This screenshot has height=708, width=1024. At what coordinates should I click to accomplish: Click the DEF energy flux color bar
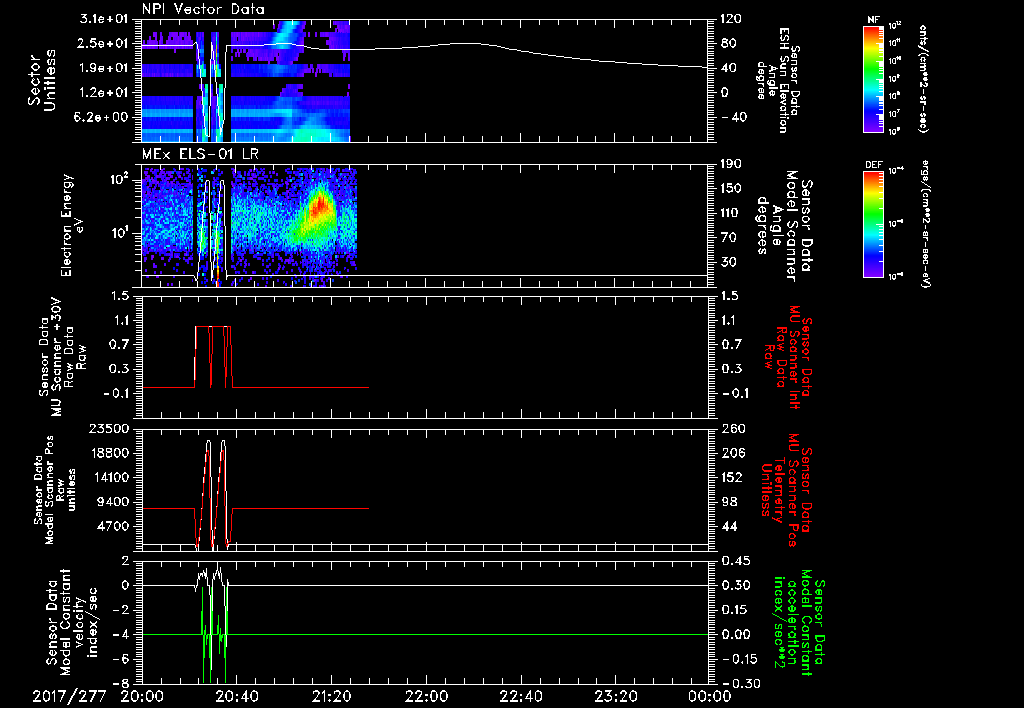pos(873,223)
